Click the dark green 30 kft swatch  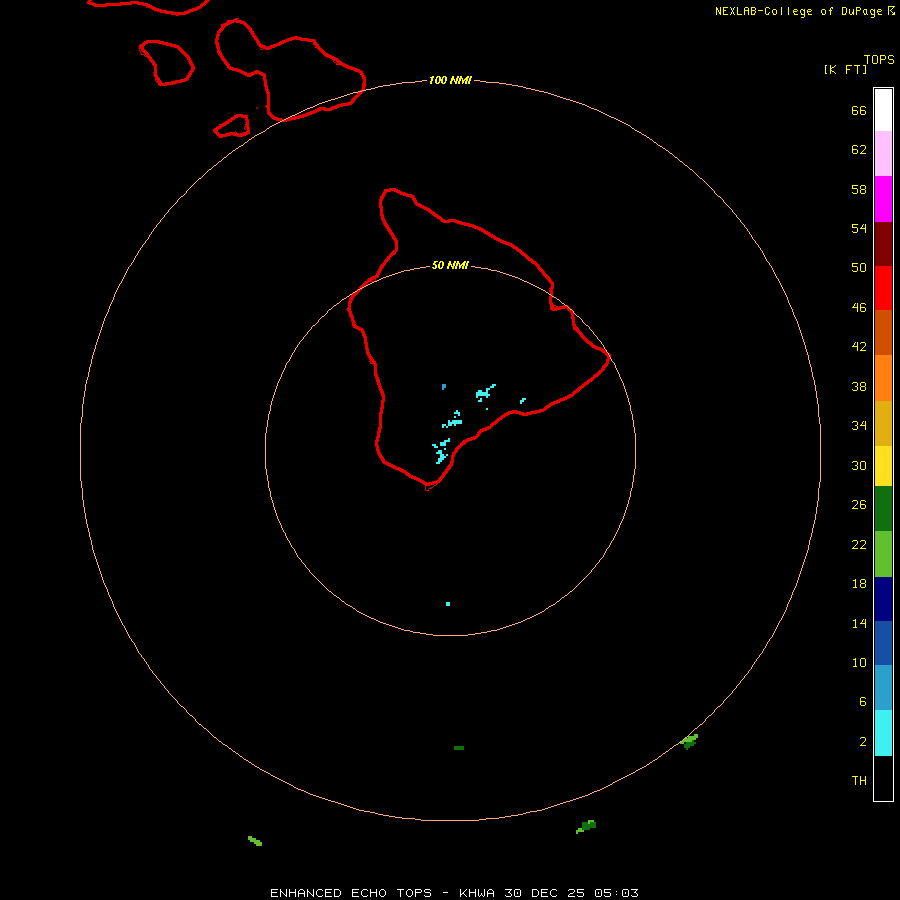point(883,509)
